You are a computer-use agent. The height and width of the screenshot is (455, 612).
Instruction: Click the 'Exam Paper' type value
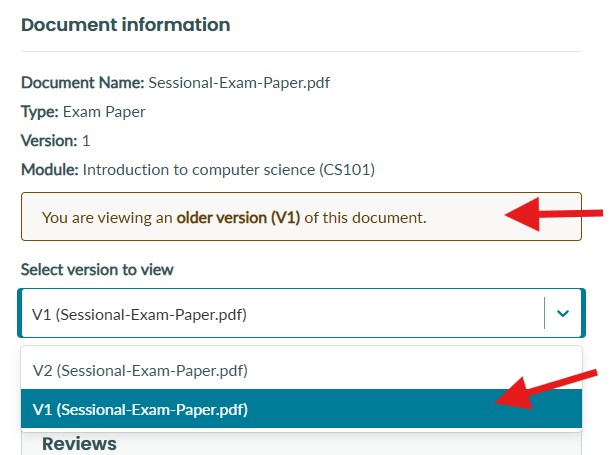[104, 112]
